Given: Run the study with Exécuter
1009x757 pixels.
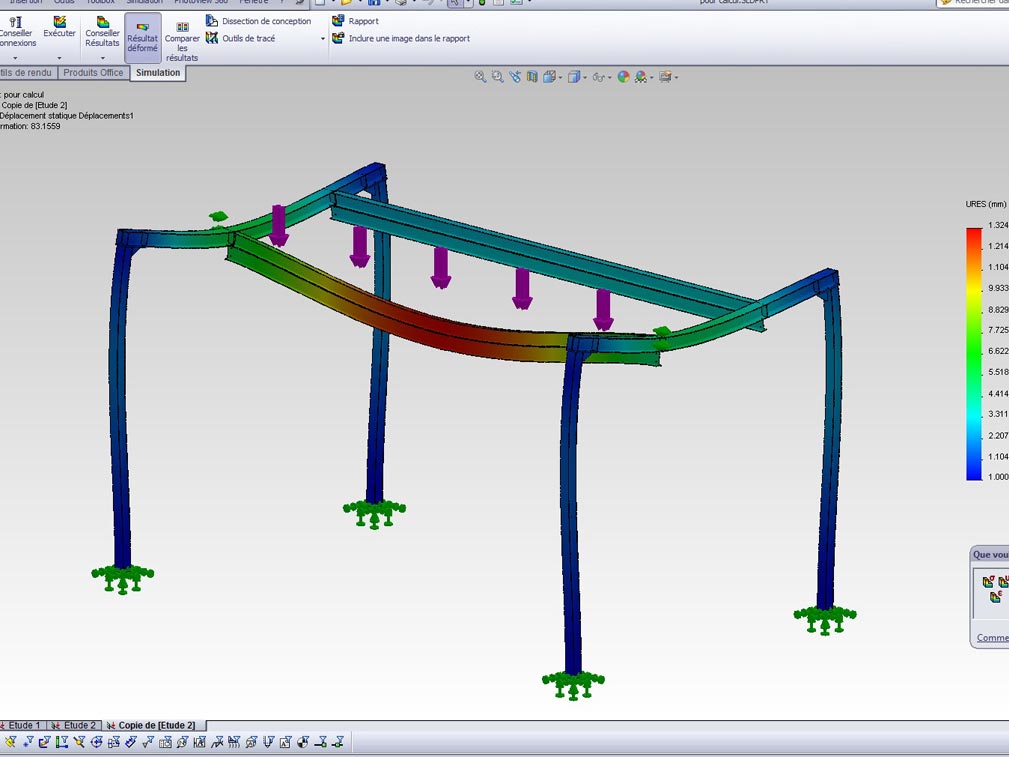Looking at the screenshot, I should tap(59, 28).
